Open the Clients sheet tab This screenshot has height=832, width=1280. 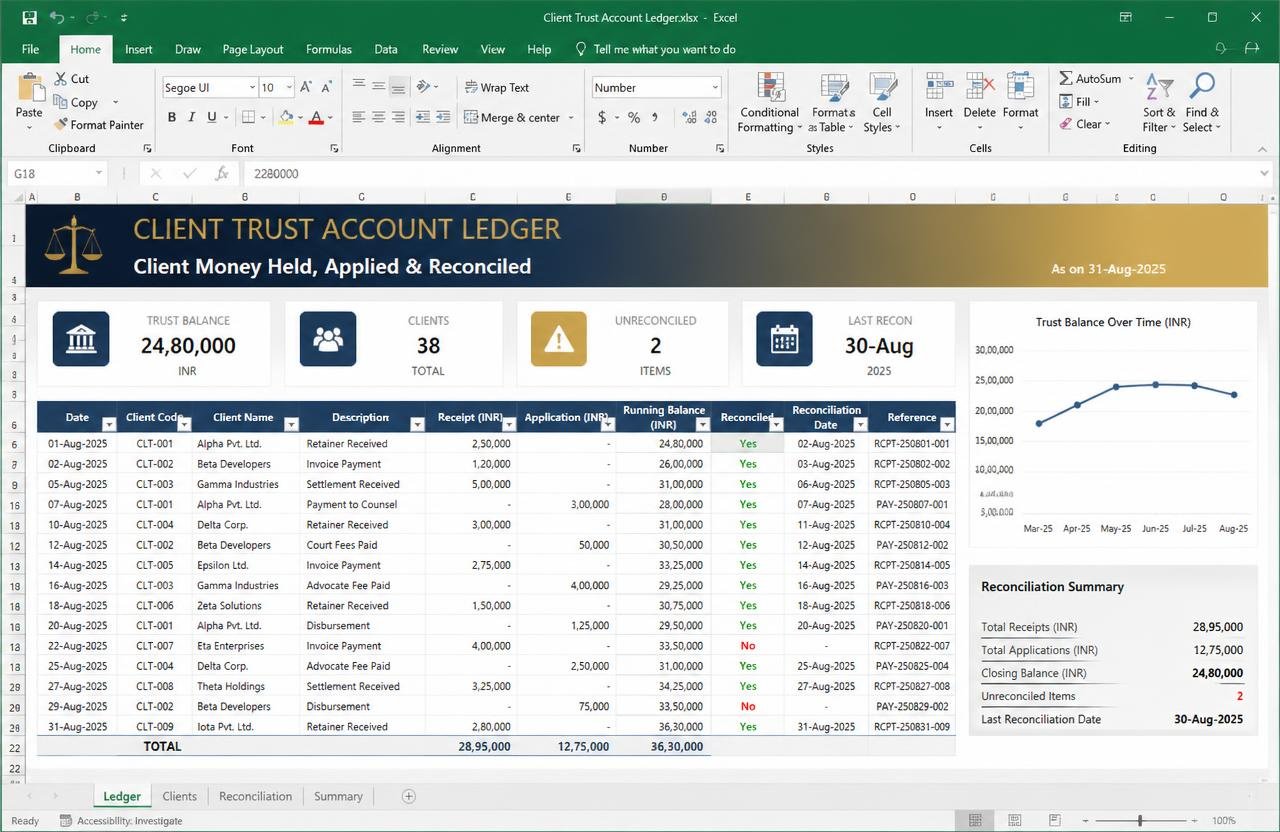pyautogui.click(x=180, y=796)
